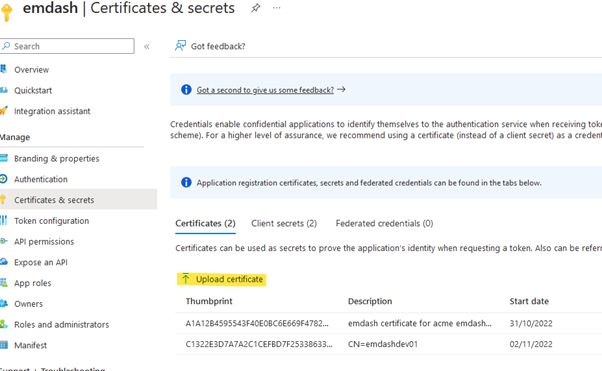Screen dimensions: 602x371
Task: Switch to Client secrets (2) tab
Action: [284, 224]
